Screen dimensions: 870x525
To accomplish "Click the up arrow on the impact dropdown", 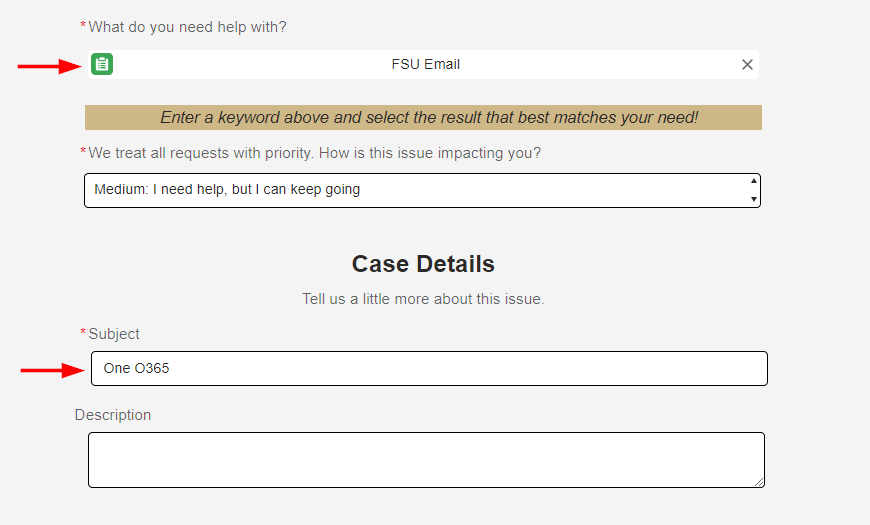I will [752, 181].
